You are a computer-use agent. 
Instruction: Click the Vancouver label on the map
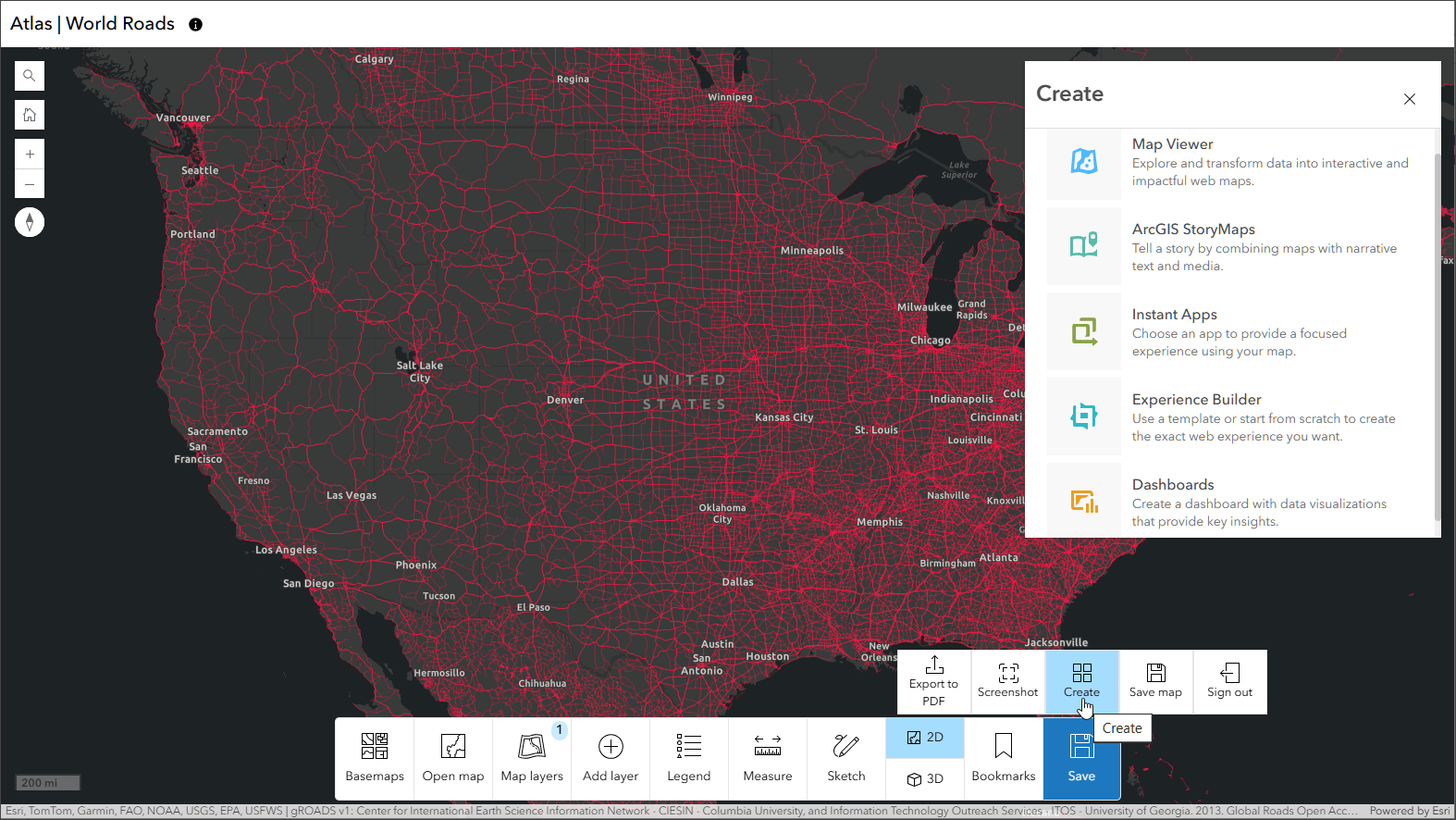click(x=183, y=118)
